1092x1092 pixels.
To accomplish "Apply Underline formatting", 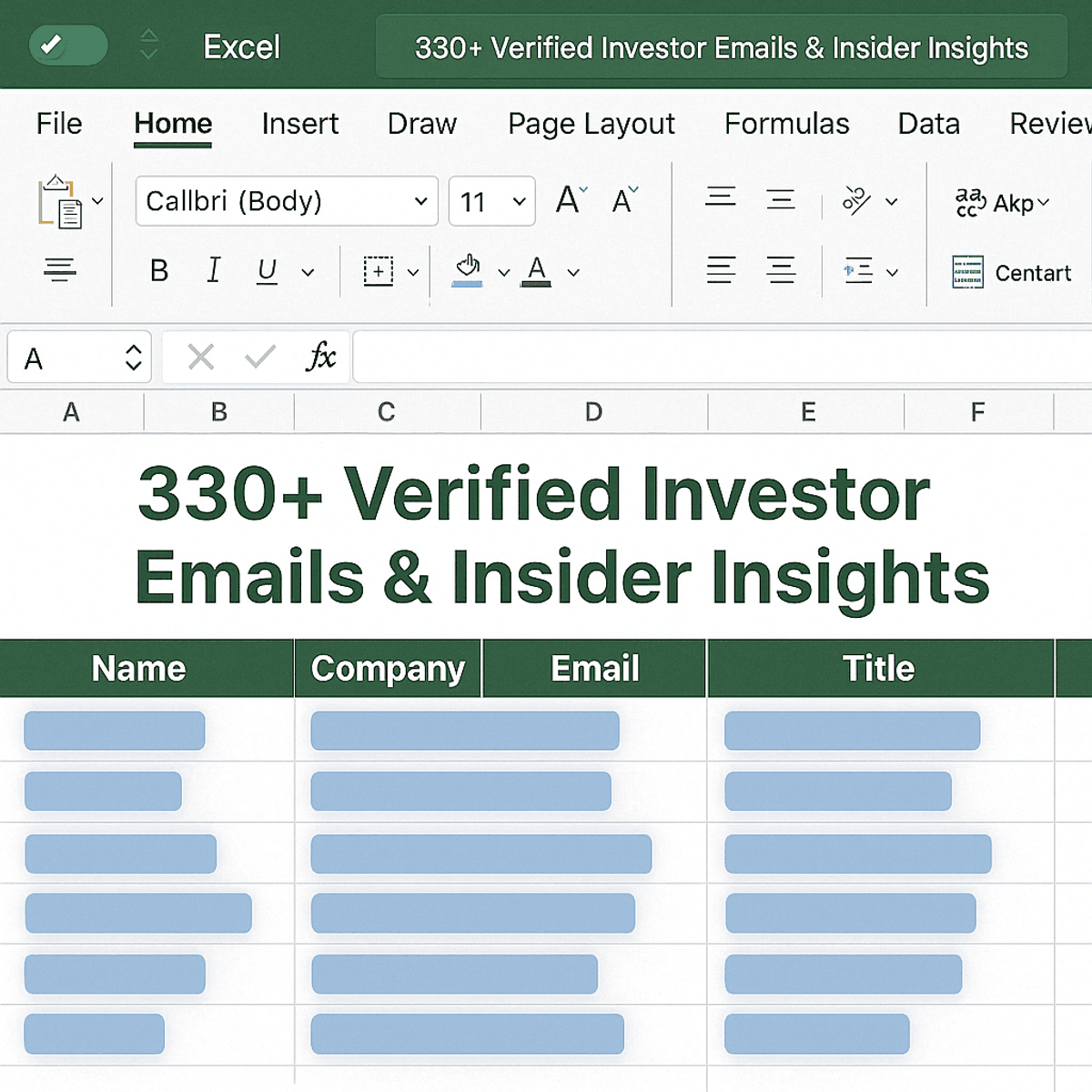I will 267,271.
